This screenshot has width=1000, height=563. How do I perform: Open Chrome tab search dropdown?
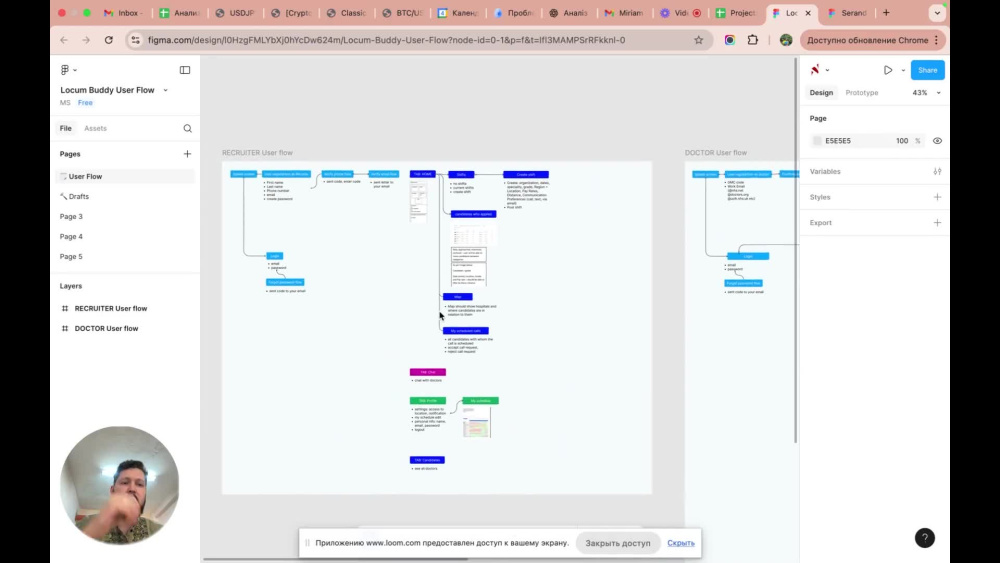coord(937,13)
